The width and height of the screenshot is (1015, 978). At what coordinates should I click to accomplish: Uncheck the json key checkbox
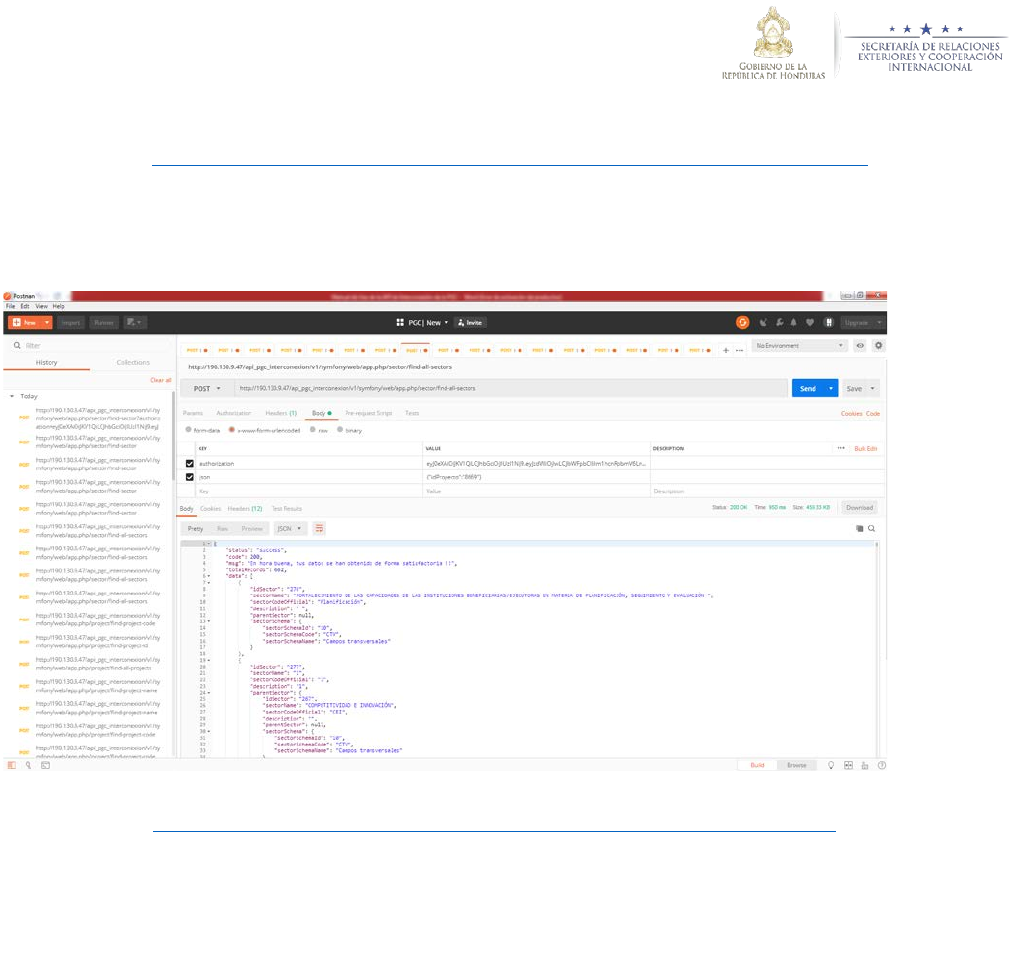[190, 477]
